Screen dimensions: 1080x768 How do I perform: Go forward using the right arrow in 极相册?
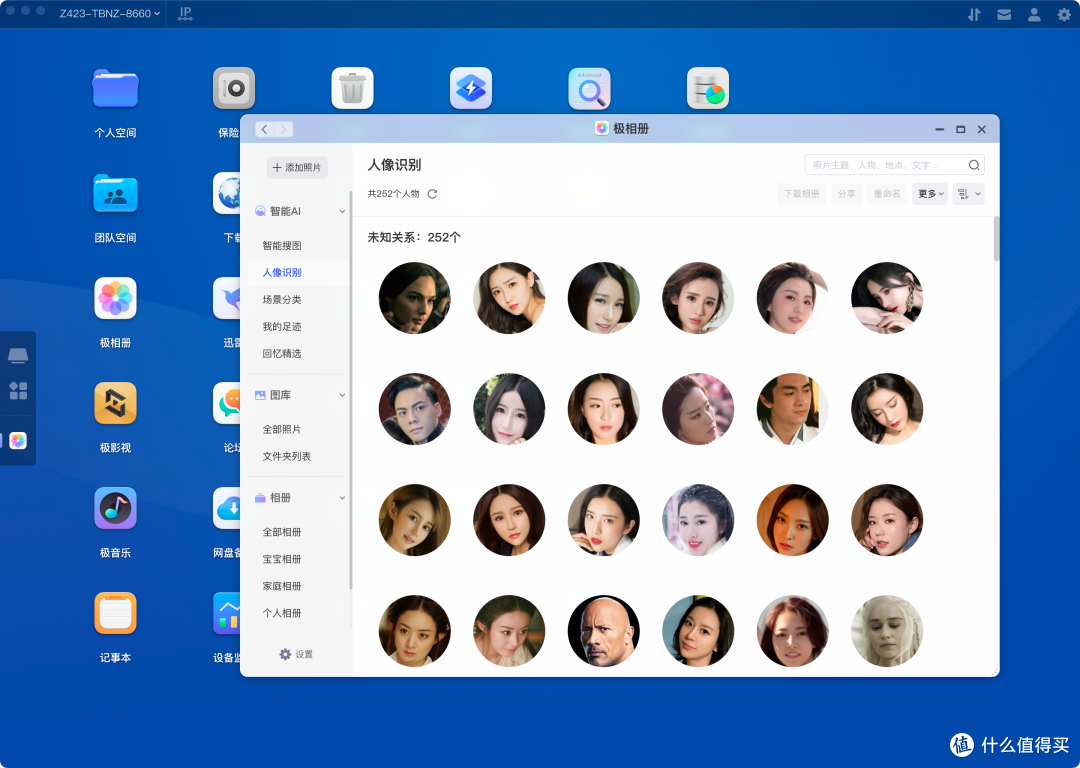pyautogui.click(x=283, y=129)
